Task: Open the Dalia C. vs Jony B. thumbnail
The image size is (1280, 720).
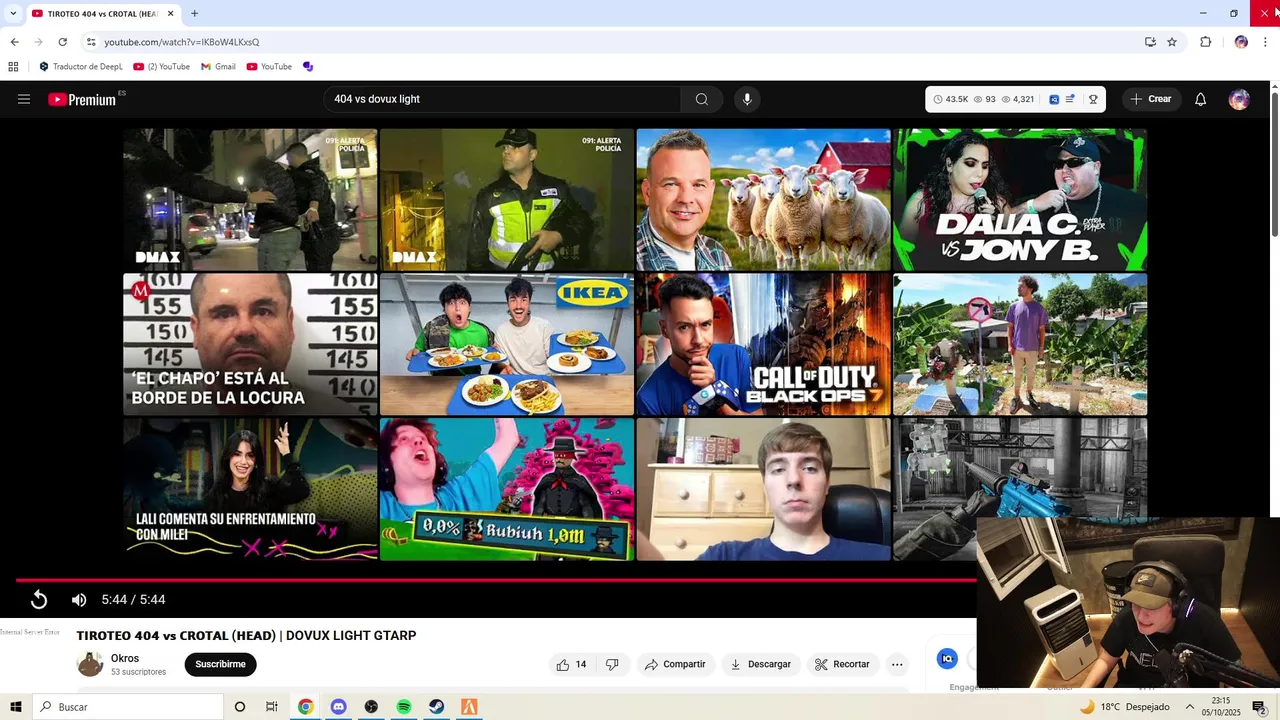Action: pos(1020,199)
